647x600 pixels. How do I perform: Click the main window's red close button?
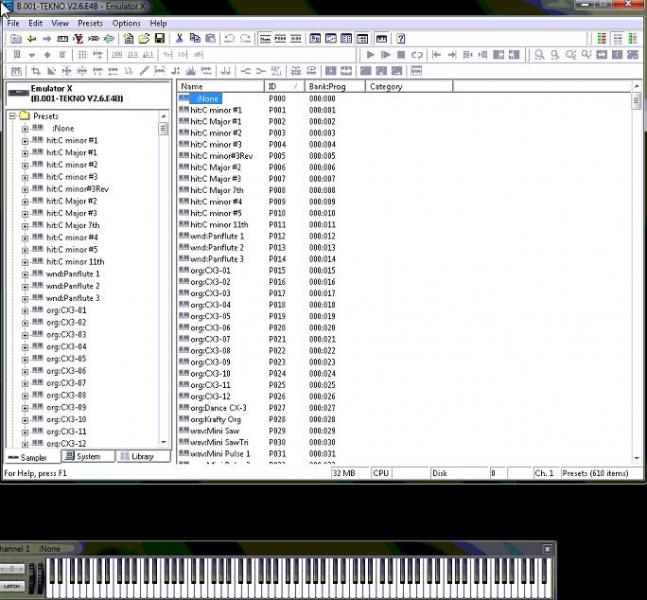(628, 4)
